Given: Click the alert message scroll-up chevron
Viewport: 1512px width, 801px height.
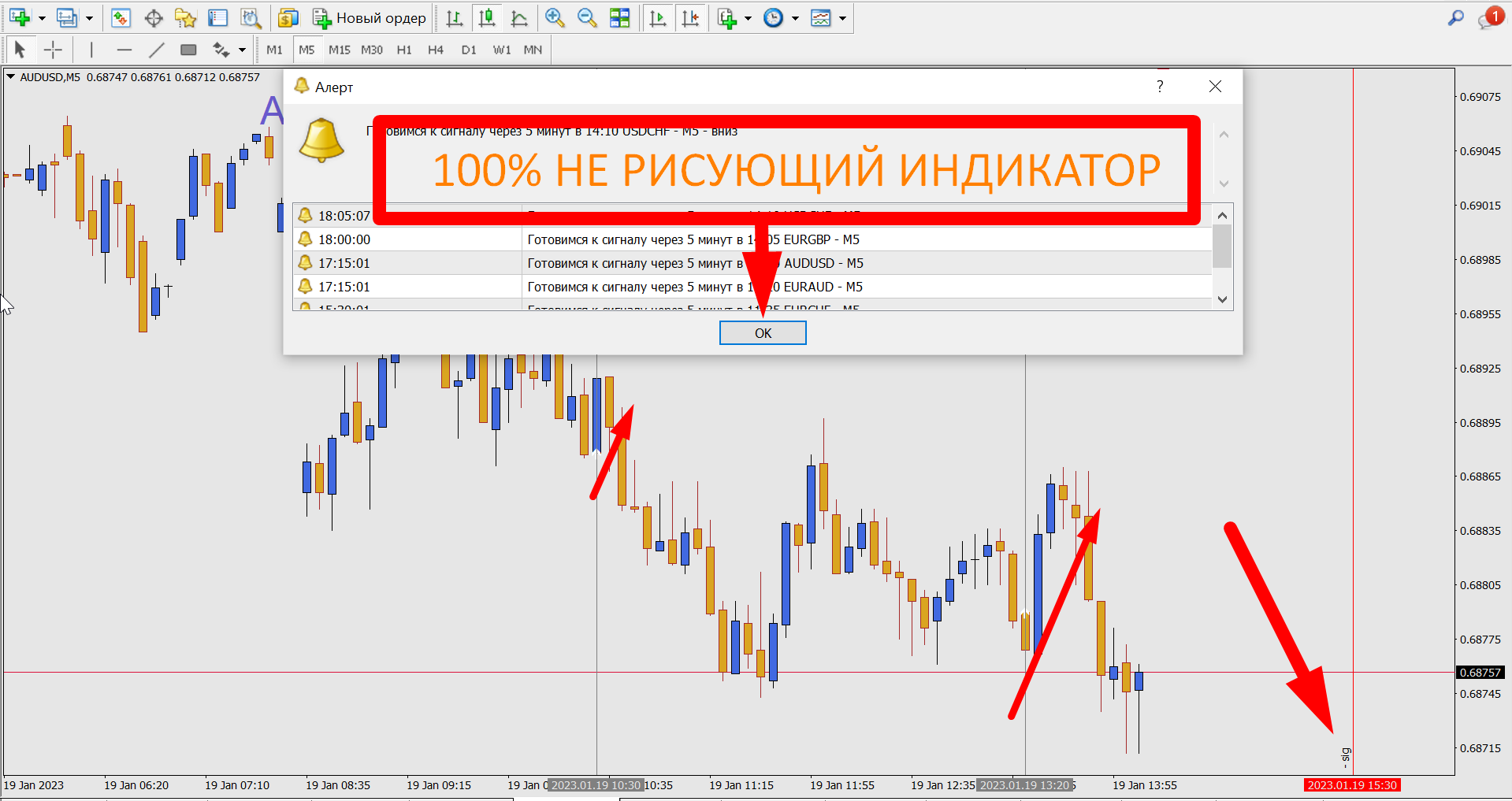Looking at the screenshot, I should tap(1224, 135).
